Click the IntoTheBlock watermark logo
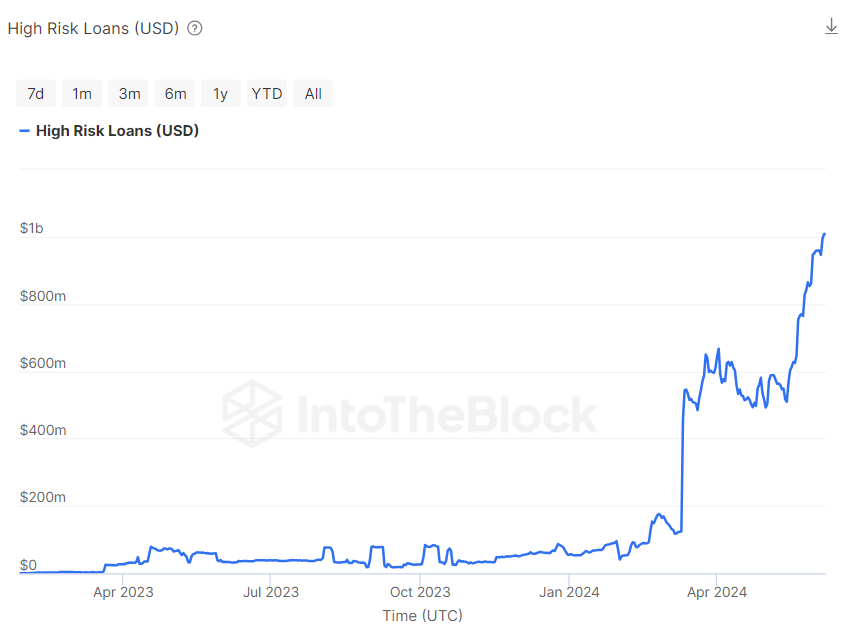The height and width of the screenshot is (635, 845). click(x=252, y=414)
